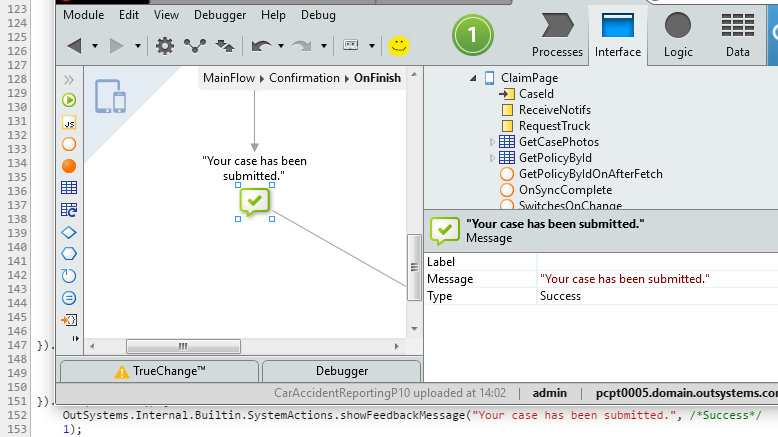Screen dimensions: 778x437
Task: Click the settings gear toolbar icon
Action: (165, 46)
